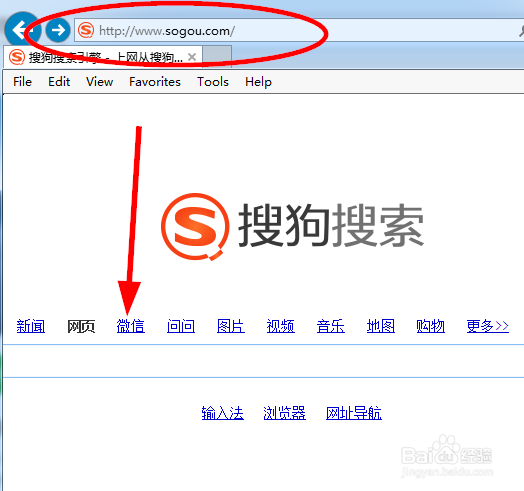Viewport: 524px width, 491px height.
Task: Open the 微信 WeChat search link
Action: 131,326
